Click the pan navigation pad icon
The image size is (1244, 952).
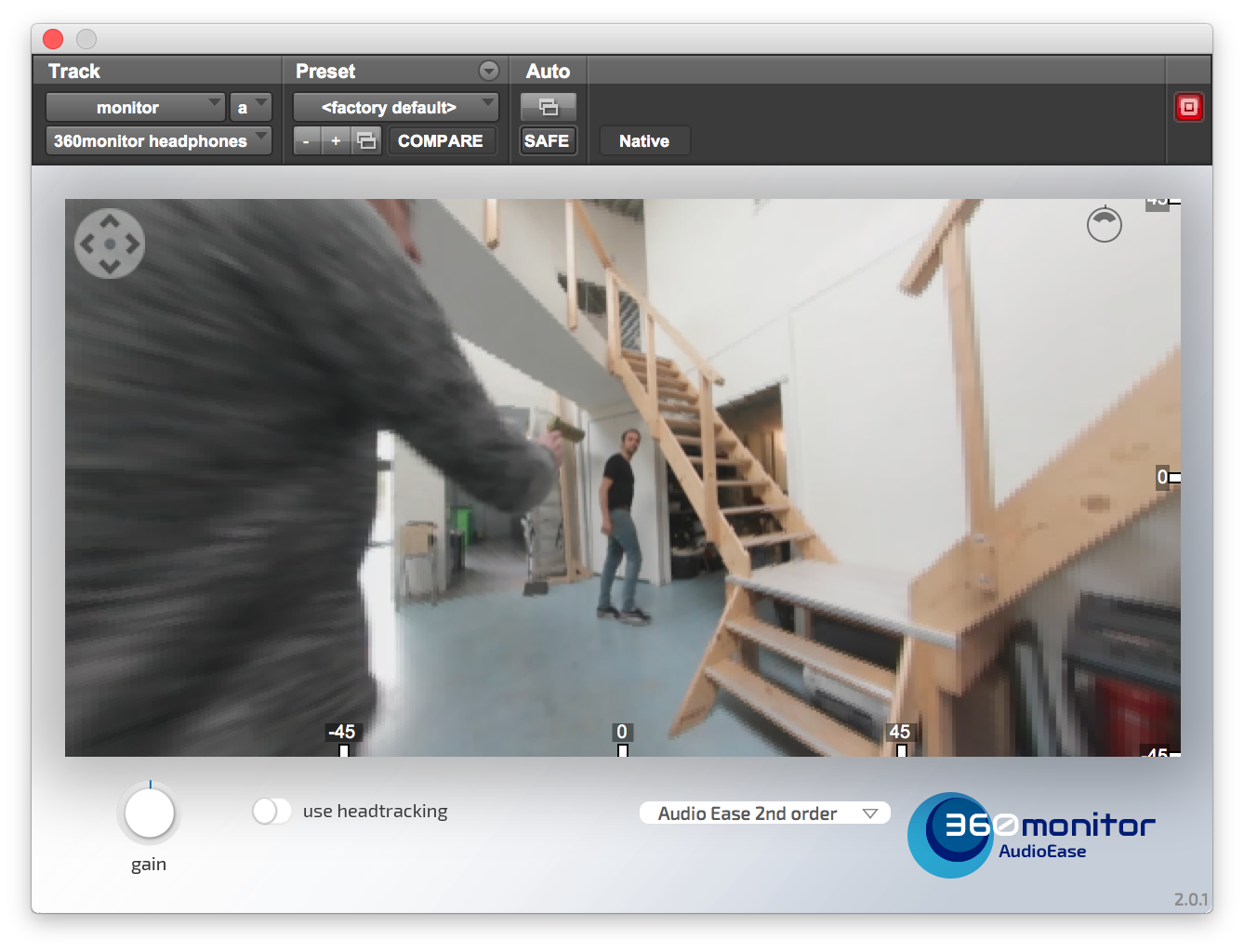[x=110, y=244]
